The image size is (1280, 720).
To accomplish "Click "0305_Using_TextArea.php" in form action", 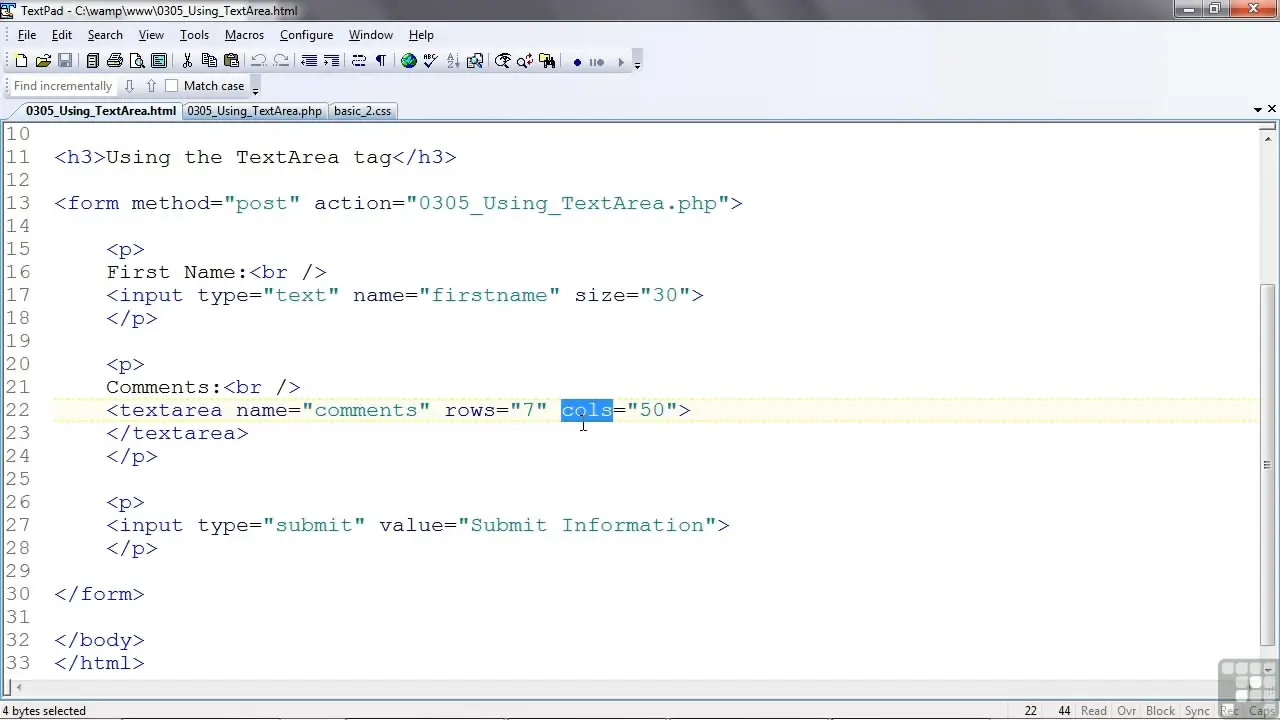I will (x=568, y=203).
